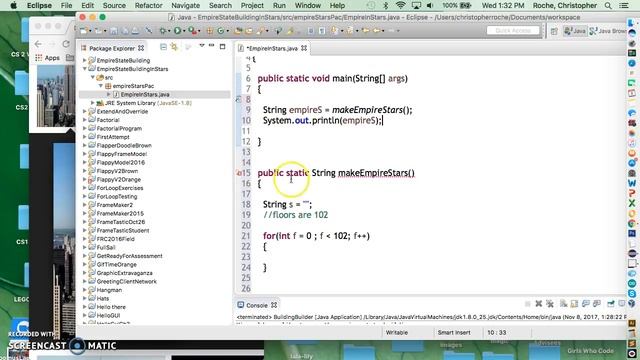Open the Package Explorer View Menu triangle
This screenshot has height=360, width=640.
click(x=202, y=46)
